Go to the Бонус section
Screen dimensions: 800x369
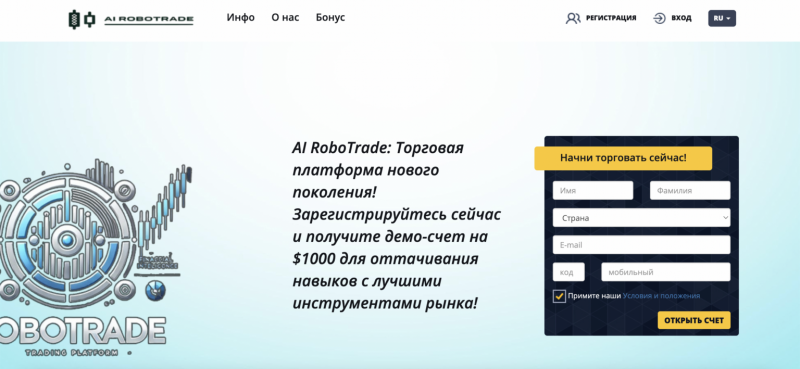tap(330, 17)
